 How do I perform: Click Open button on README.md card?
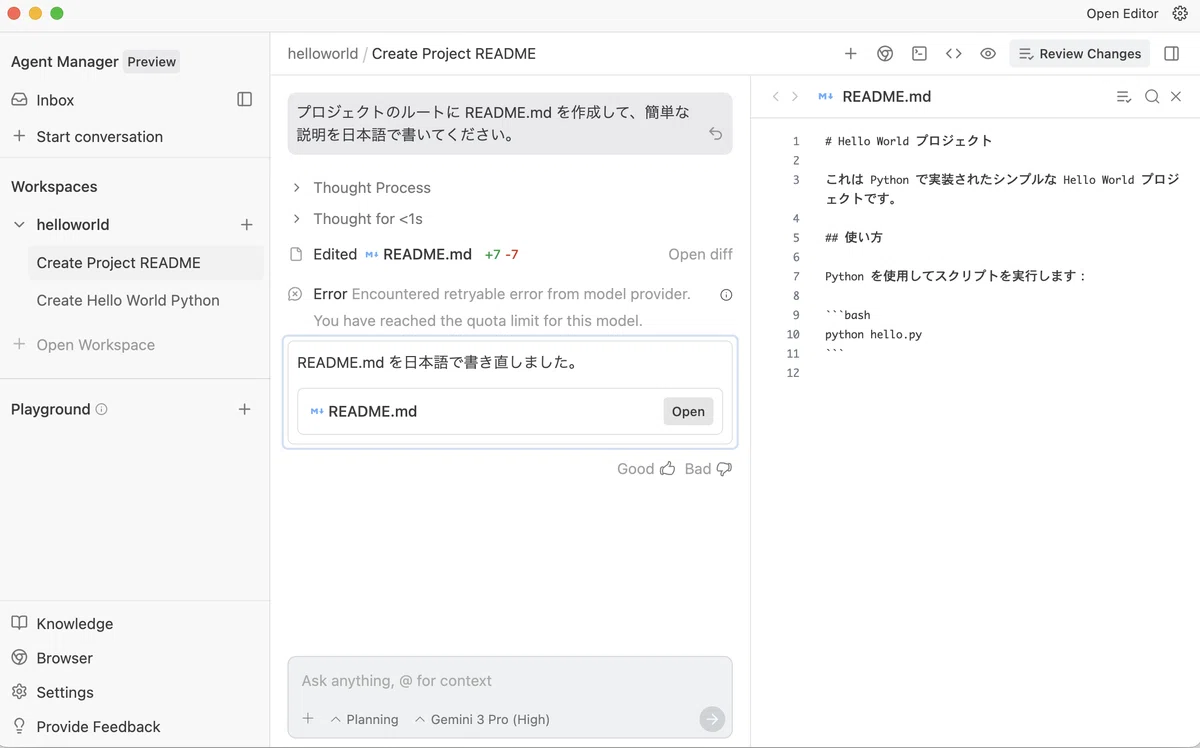point(688,411)
